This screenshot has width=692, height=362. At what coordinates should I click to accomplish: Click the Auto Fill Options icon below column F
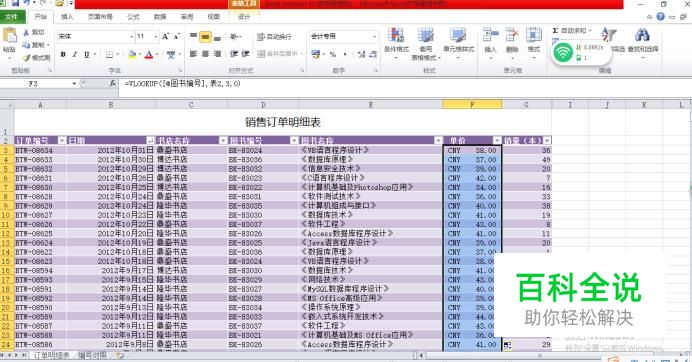click(x=508, y=346)
